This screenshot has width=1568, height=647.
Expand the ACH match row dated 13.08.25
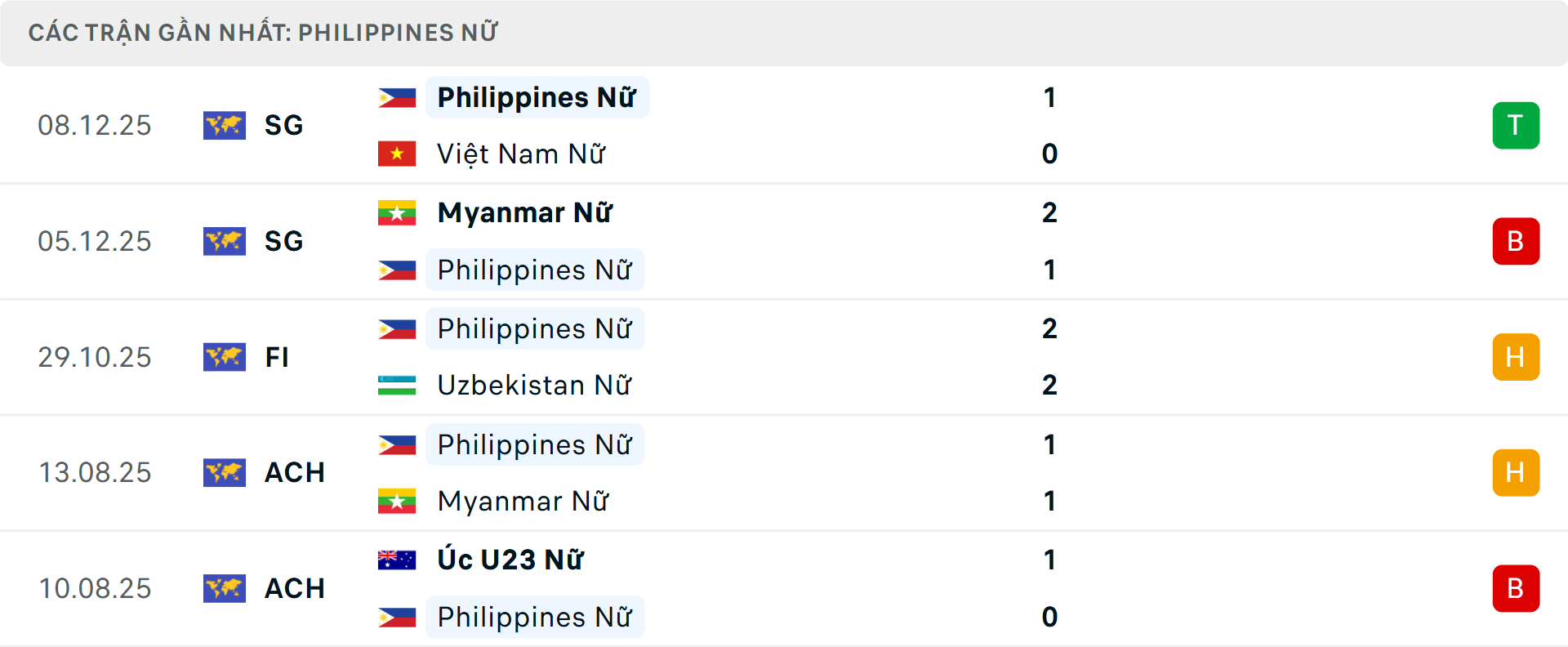[293, 472]
